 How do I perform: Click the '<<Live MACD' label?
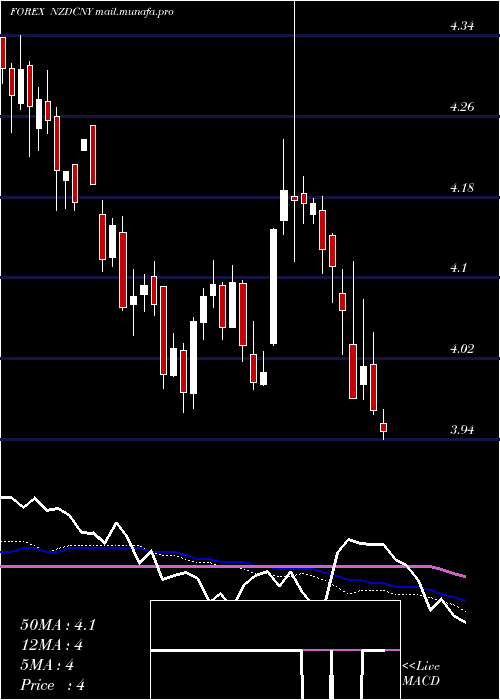coord(421,674)
